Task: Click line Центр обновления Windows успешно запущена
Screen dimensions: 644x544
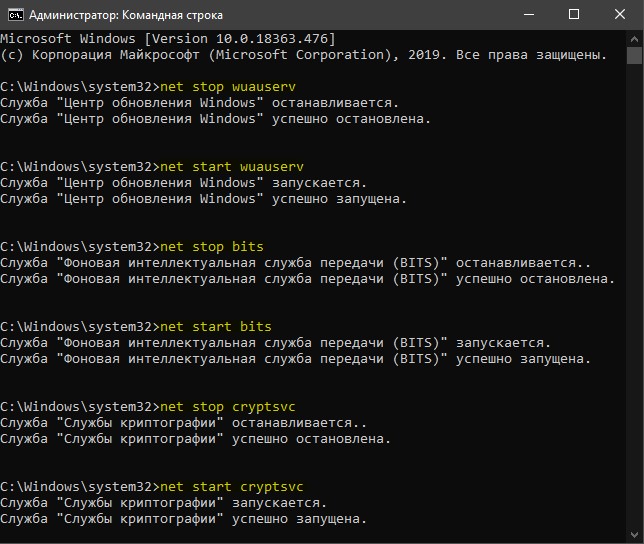Action: click(204, 199)
